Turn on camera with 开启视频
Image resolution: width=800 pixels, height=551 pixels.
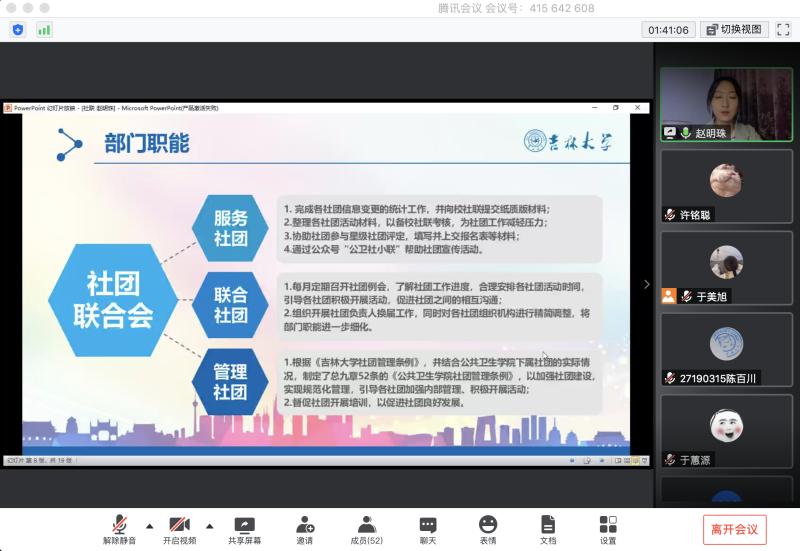[x=179, y=530]
